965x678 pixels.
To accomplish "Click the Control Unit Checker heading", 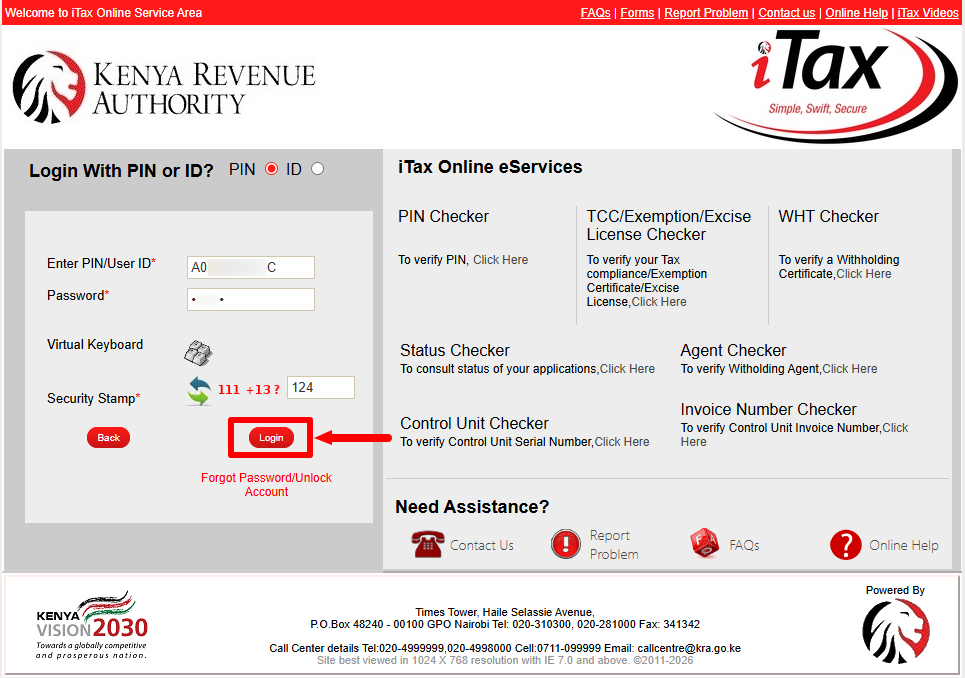I will point(474,423).
